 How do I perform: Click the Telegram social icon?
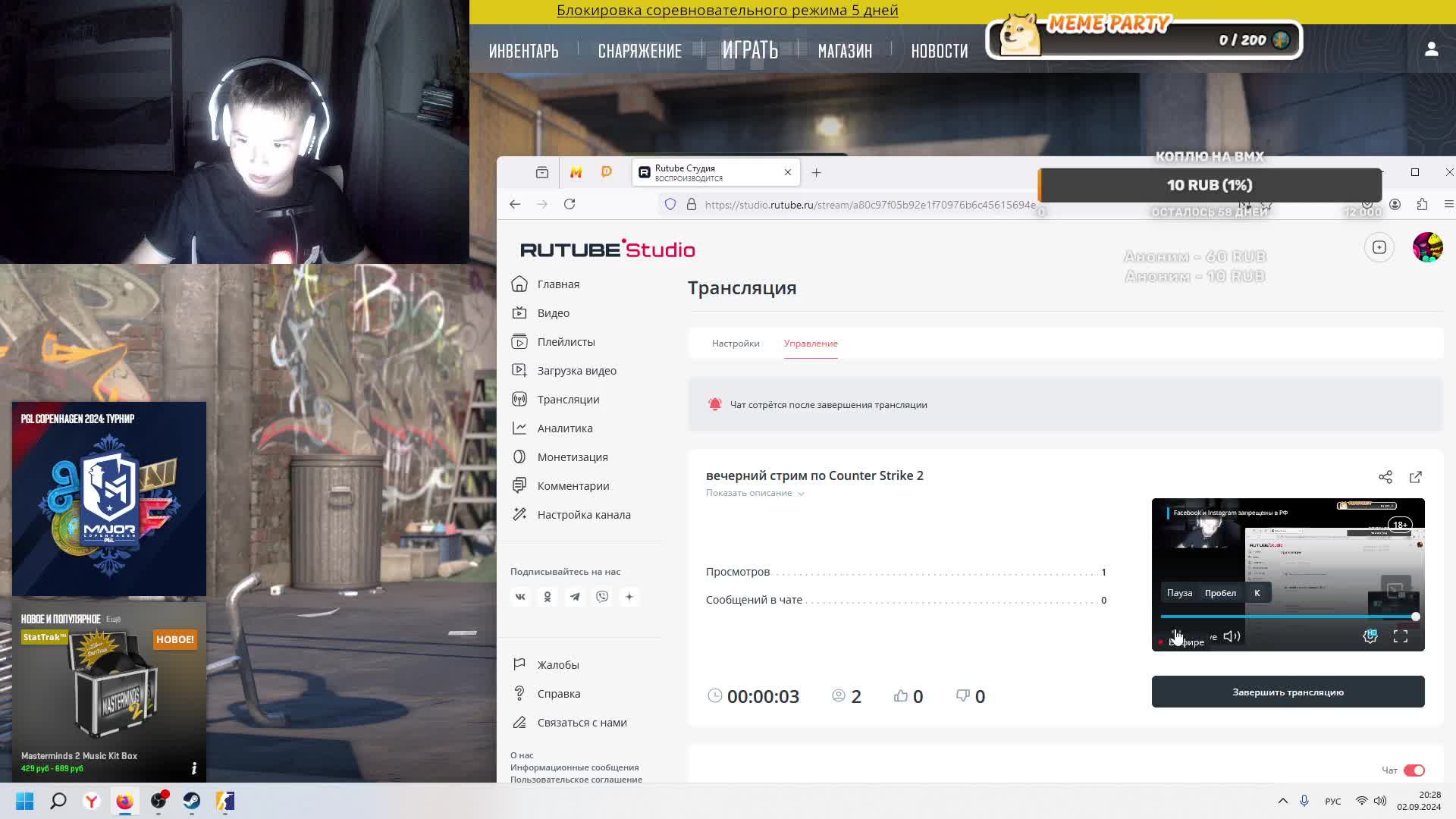tap(574, 597)
